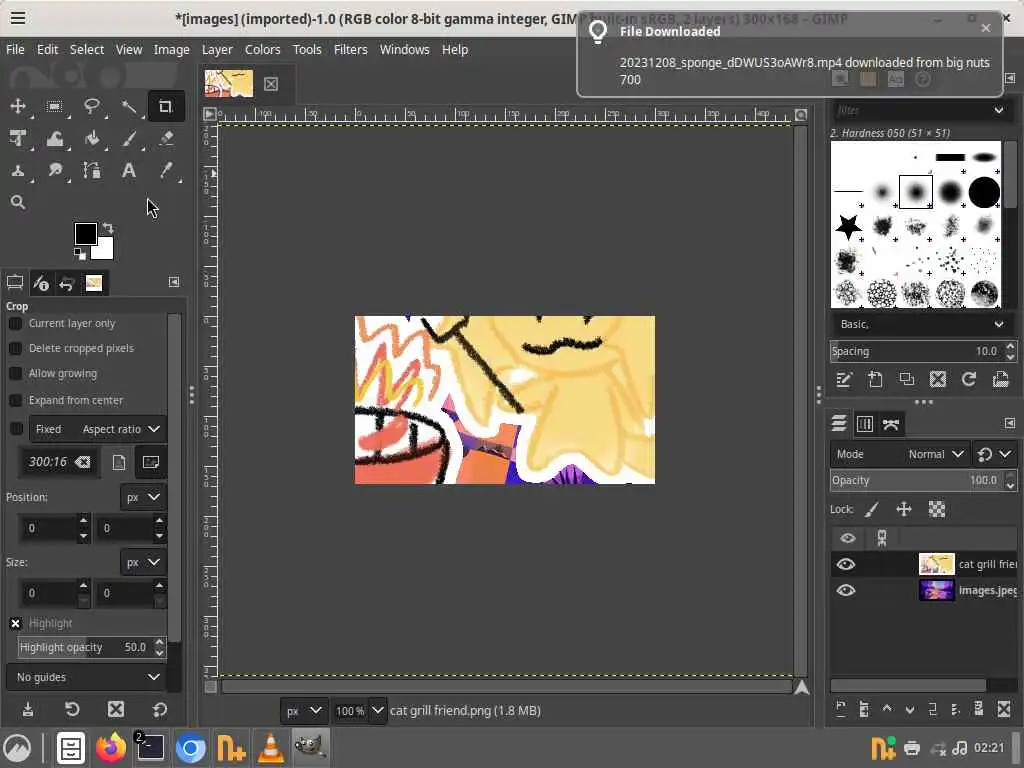Swap foreground and background colors
The width and height of the screenshot is (1024, 768).
tap(108, 228)
